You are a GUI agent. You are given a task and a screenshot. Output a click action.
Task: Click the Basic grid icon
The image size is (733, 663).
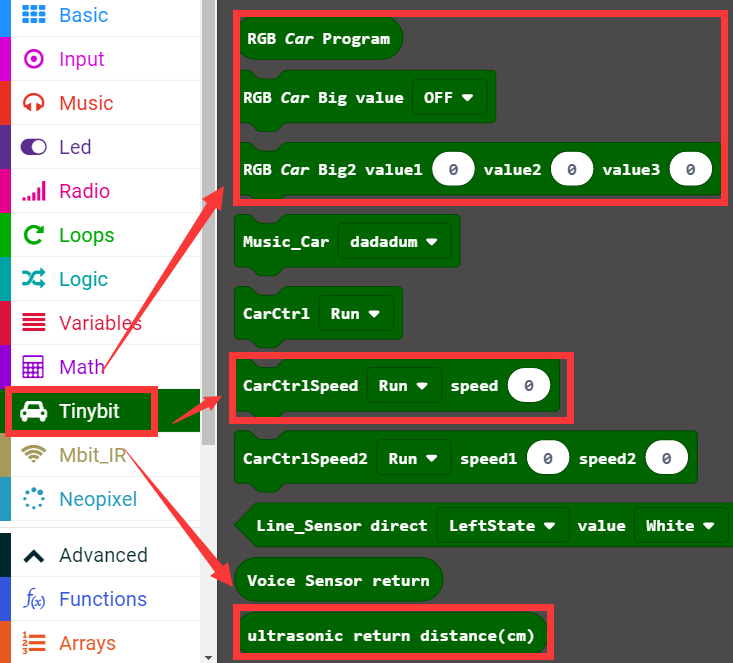(34, 15)
